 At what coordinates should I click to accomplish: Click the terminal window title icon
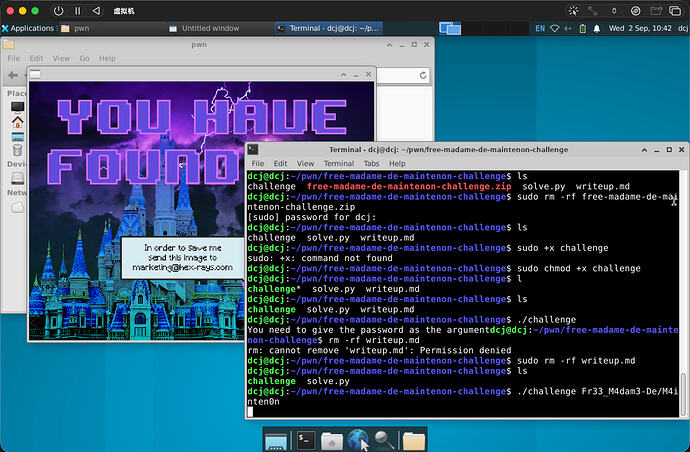click(x=253, y=150)
